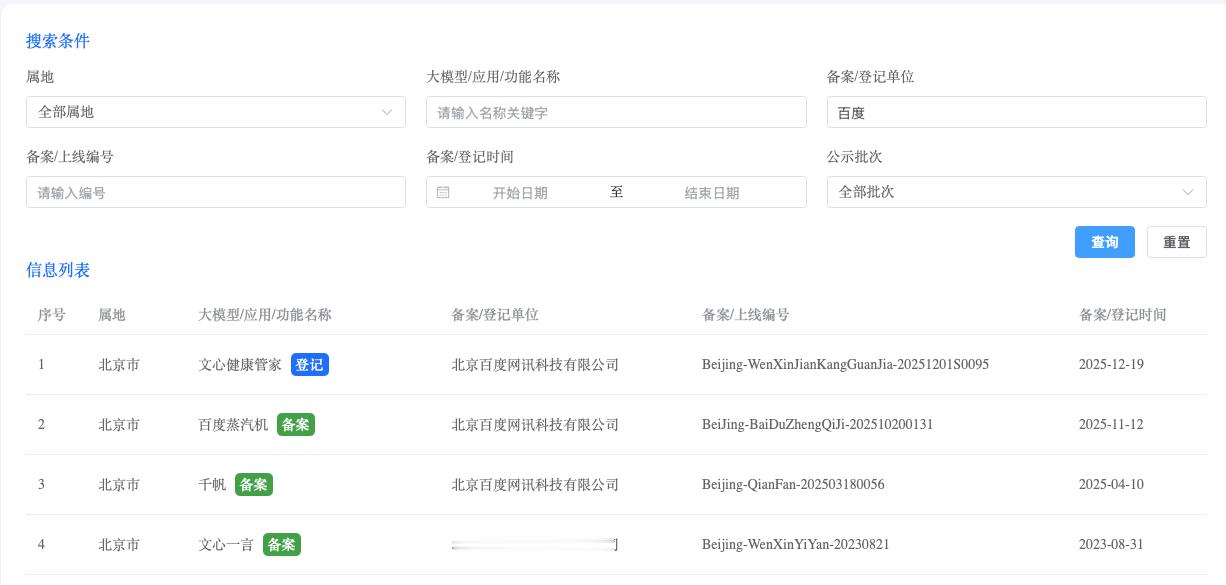1226x585 pixels.
Task: Click the Beijing-QianFan-202503180056 record number
Action: pos(793,485)
